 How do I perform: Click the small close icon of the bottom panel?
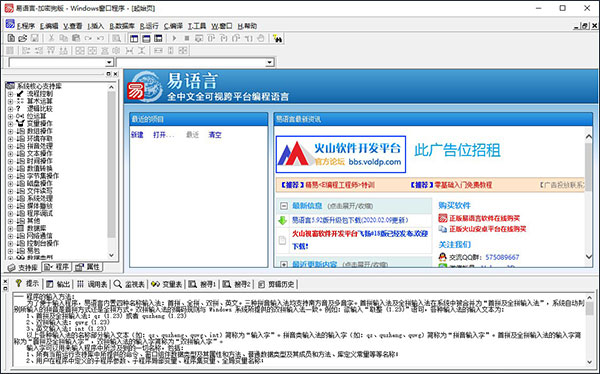5,282
